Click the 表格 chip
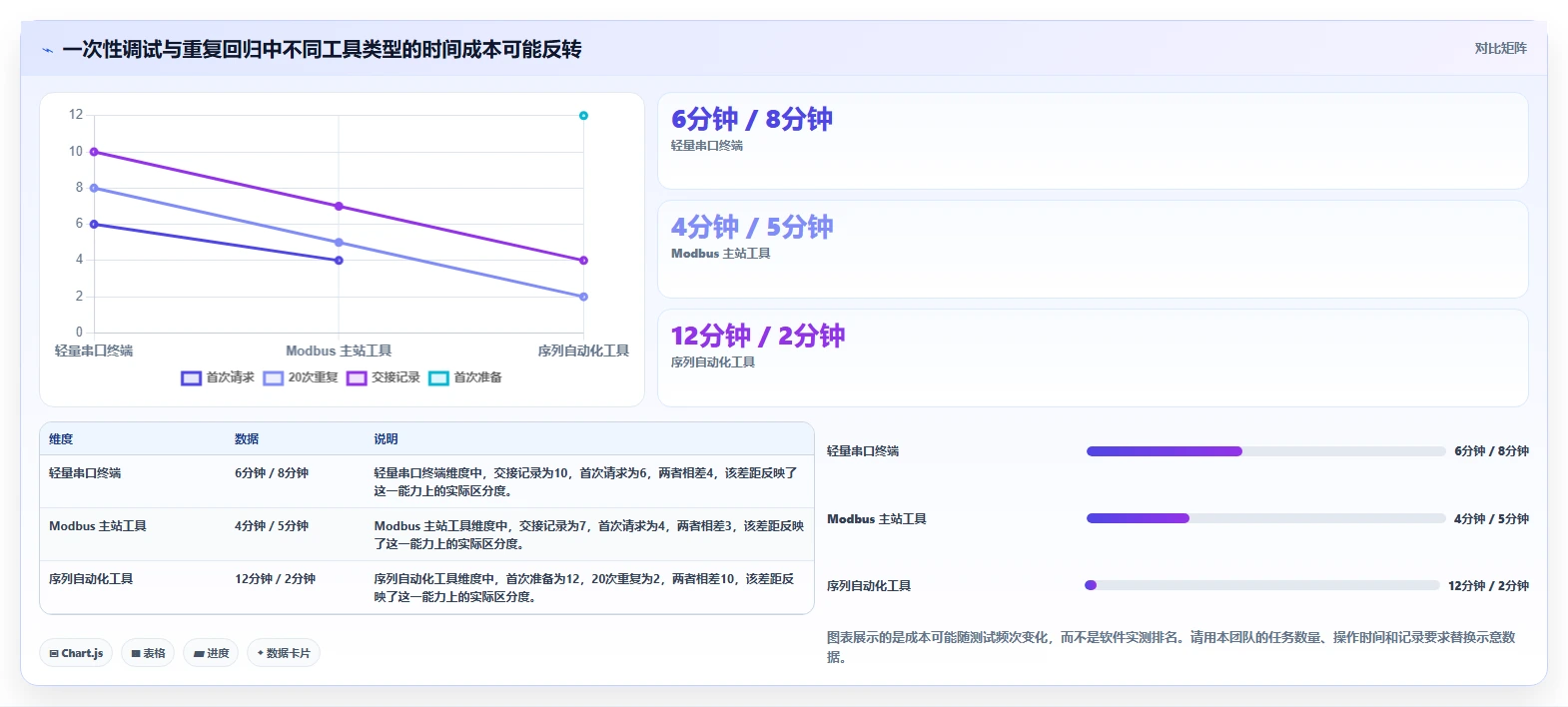 click(x=148, y=653)
